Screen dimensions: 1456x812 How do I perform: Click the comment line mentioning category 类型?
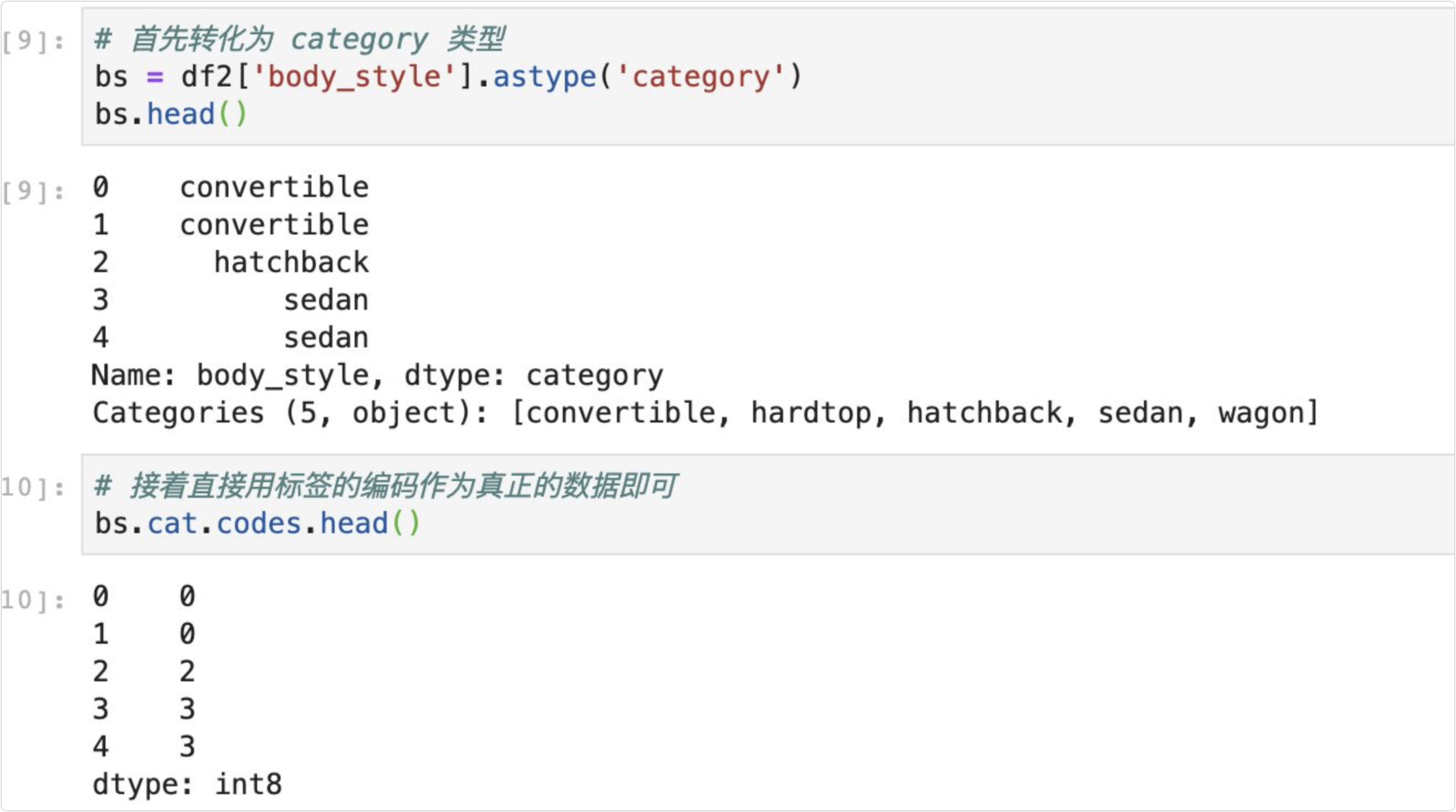299,40
